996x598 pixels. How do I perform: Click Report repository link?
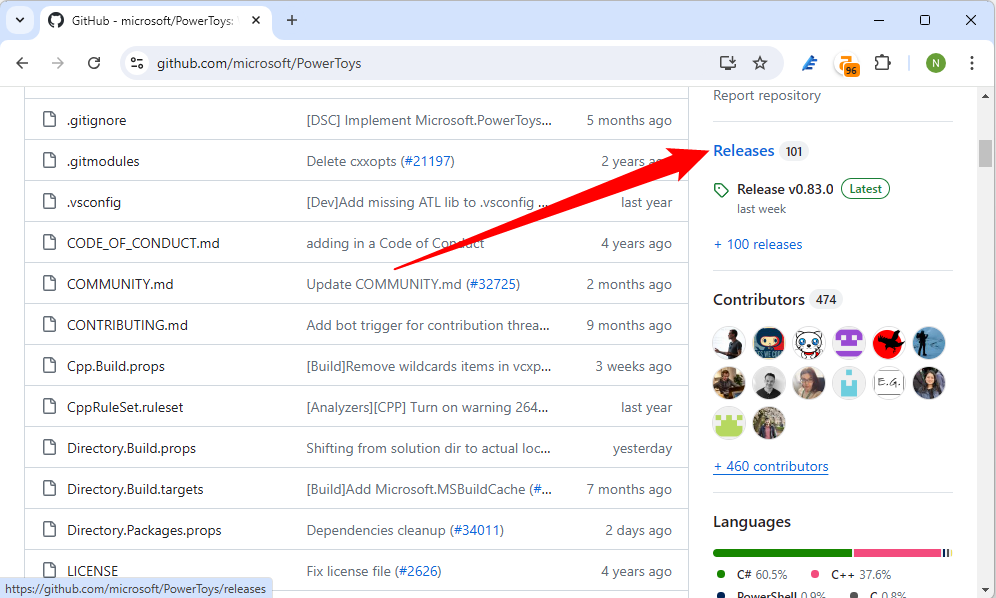pyautogui.click(x=767, y=95)
